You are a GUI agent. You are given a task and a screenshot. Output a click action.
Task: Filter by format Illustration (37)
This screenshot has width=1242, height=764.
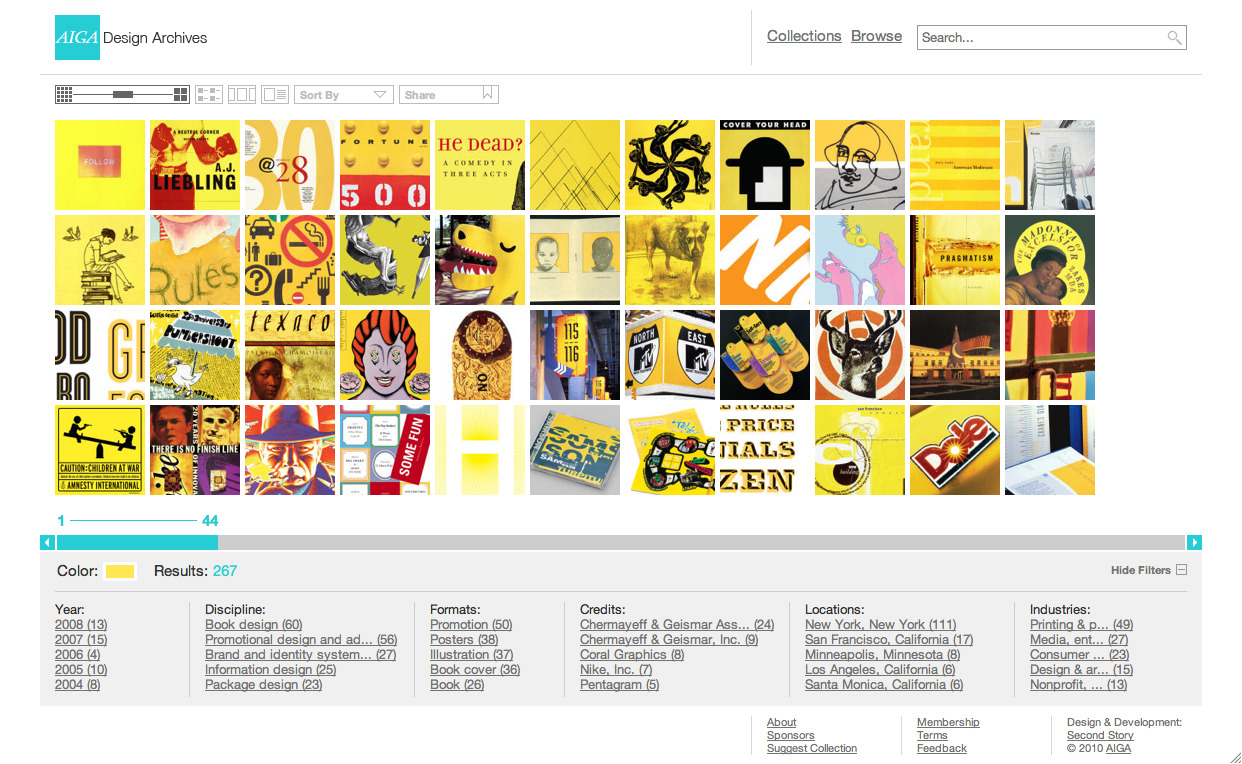tap(471, 655)
